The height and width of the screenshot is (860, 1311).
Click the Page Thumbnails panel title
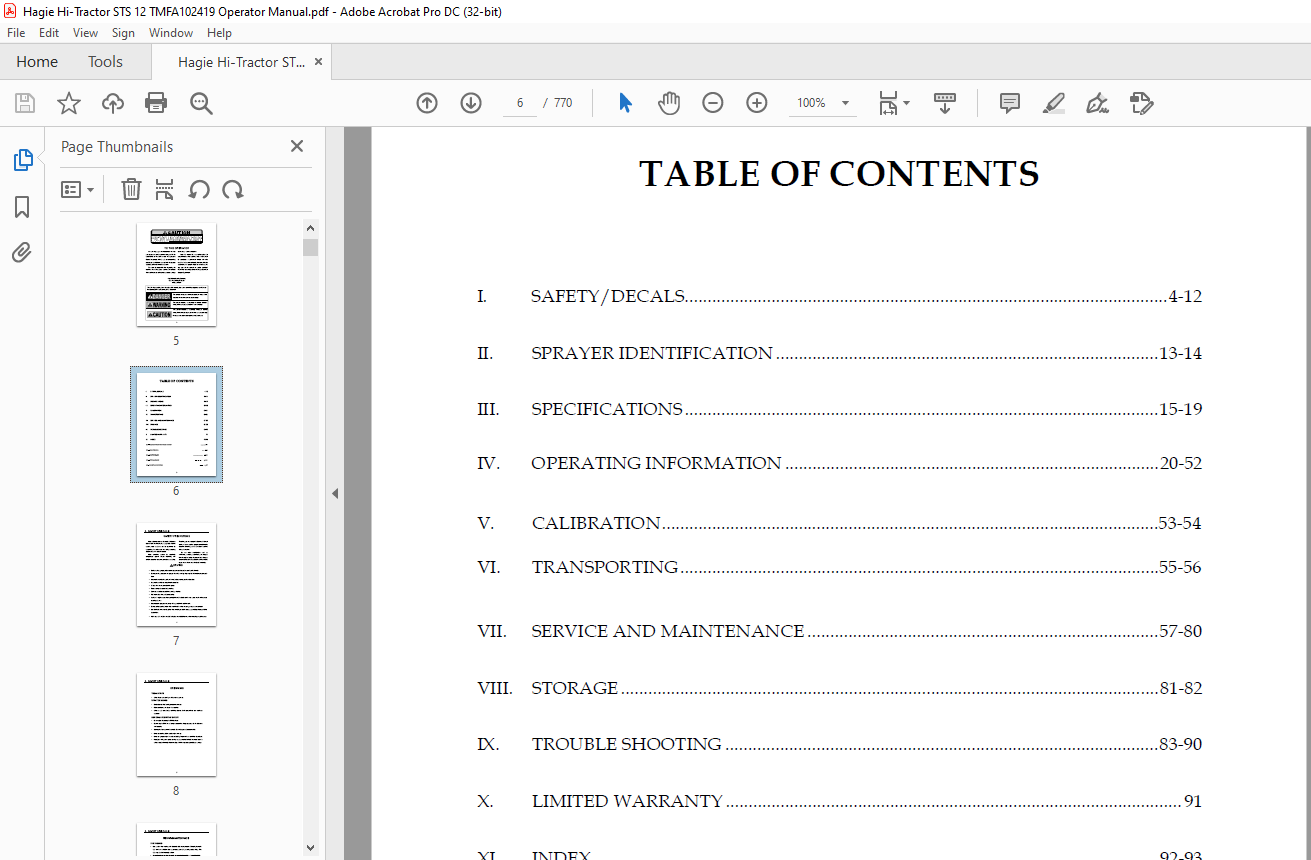[117, 147]
